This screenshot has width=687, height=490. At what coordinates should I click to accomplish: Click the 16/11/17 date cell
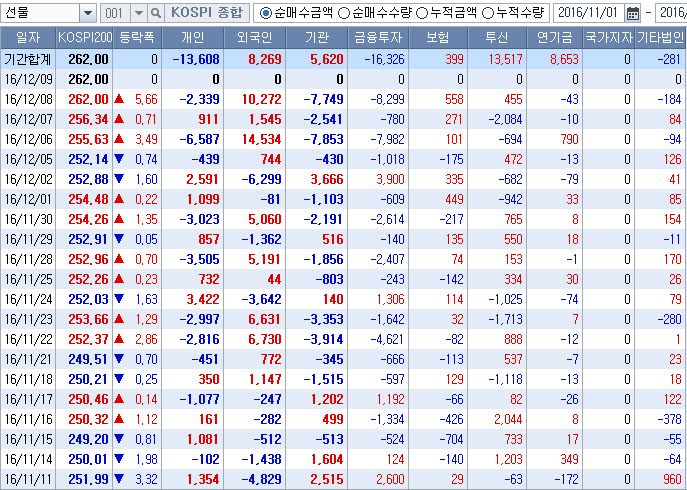28,399
